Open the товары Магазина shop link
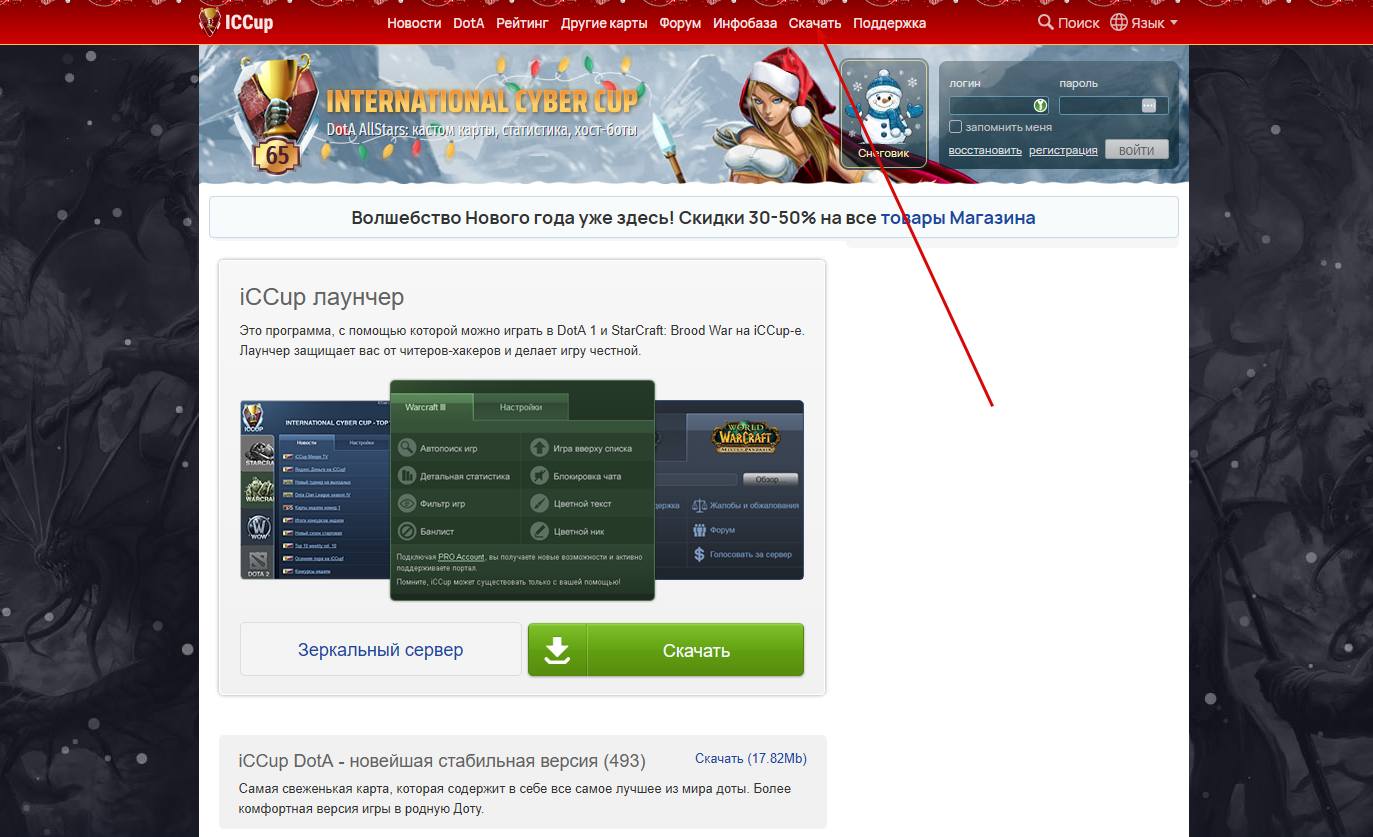This screenshot has width=1373, height=837. click(x=958, y=217)
